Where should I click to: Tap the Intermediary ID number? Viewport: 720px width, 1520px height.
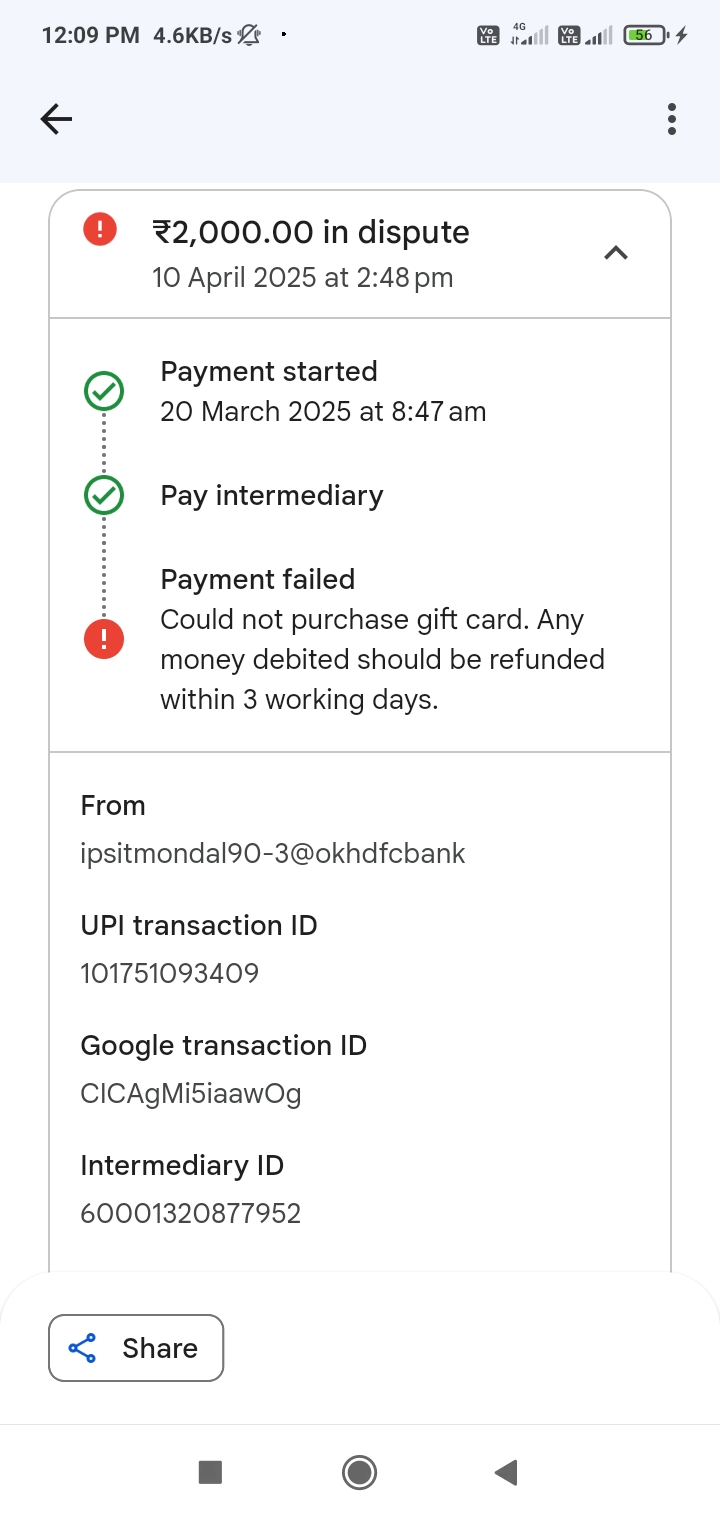[x=191, y=1213]
